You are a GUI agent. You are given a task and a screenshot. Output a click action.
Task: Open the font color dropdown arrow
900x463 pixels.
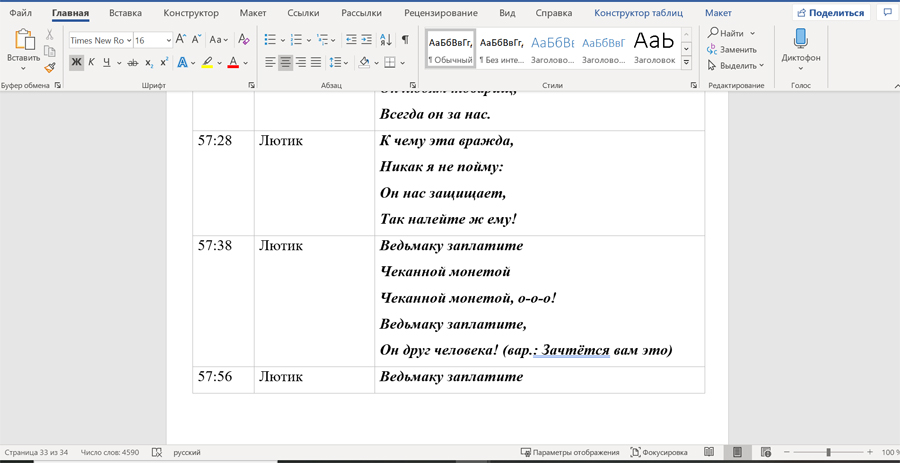click(245, 63)
